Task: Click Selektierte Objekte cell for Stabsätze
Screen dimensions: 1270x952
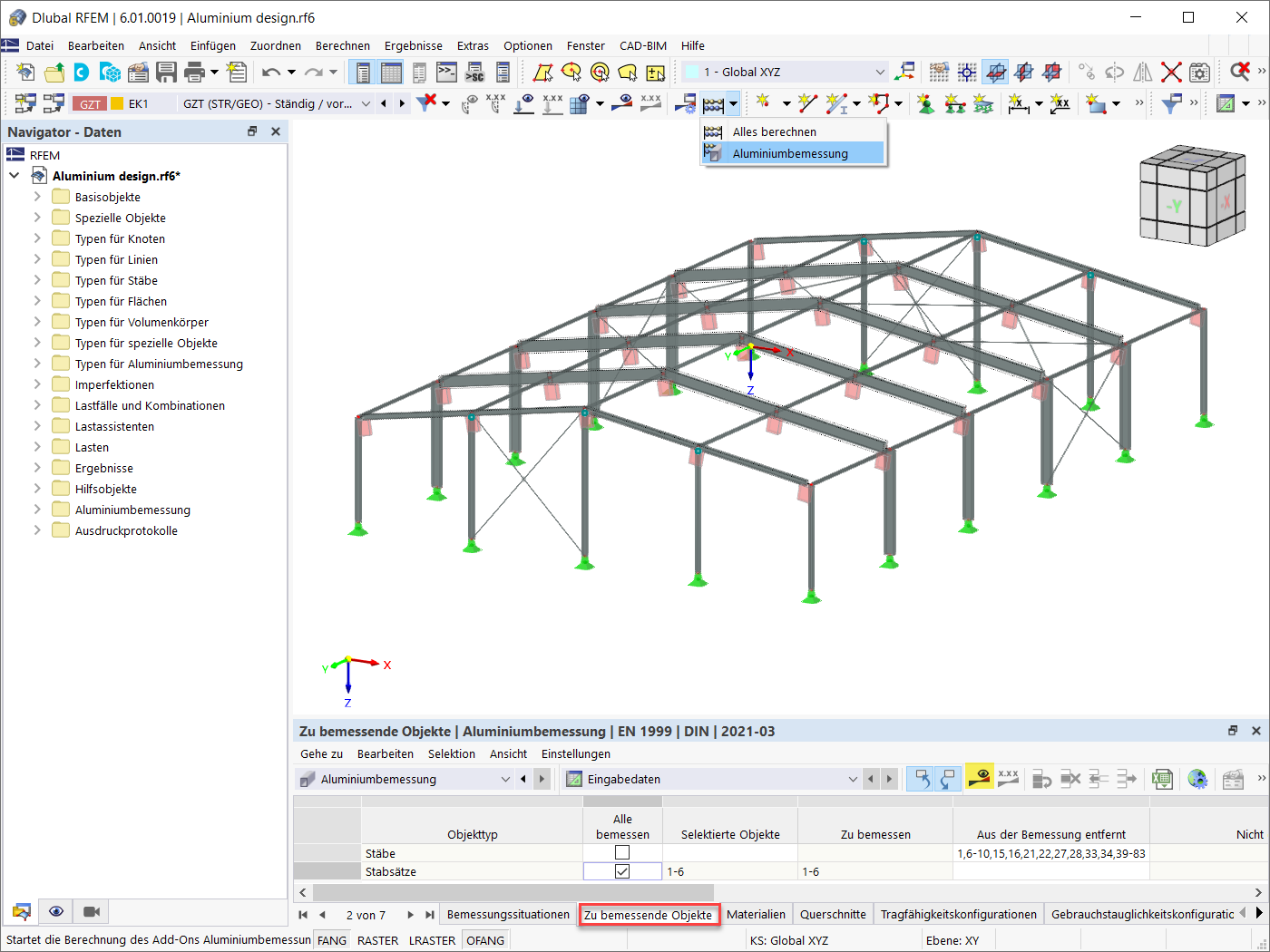Action: point(730,871)
